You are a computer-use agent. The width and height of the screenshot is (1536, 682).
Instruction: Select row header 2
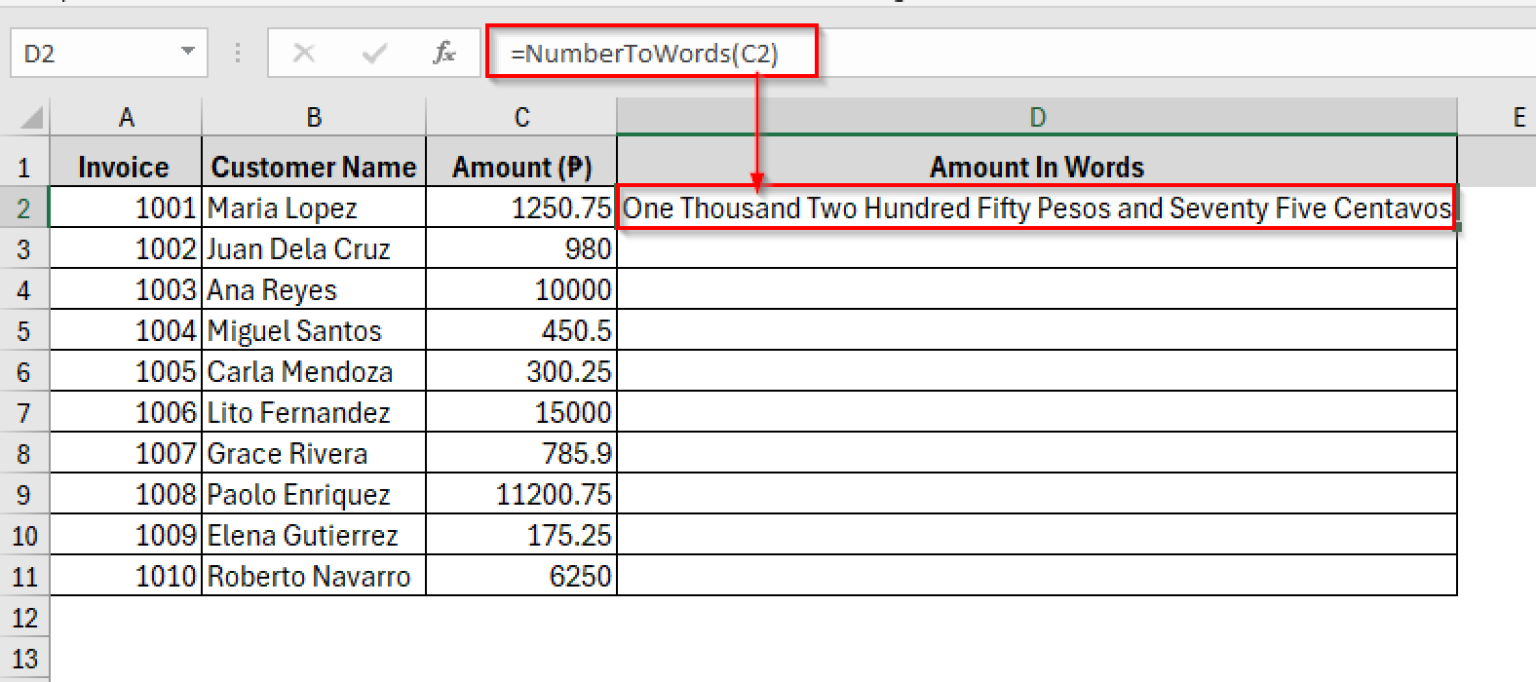pyautogui.click(x=25, y=207)
